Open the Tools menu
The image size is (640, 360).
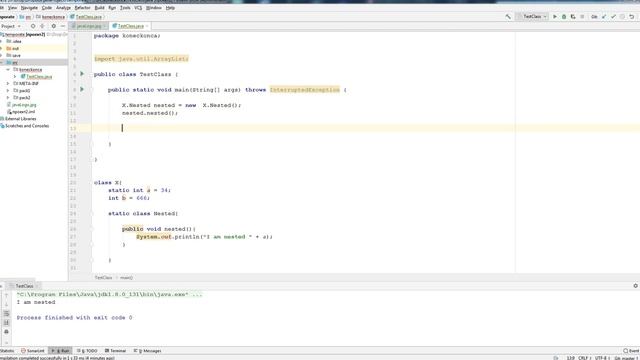click(x=125, y=8)
